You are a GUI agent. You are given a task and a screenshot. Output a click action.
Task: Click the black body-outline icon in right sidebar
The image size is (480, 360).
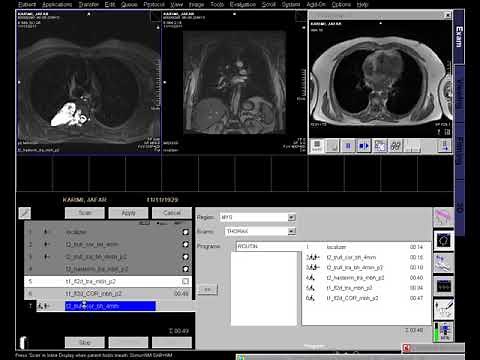point(443,240)
